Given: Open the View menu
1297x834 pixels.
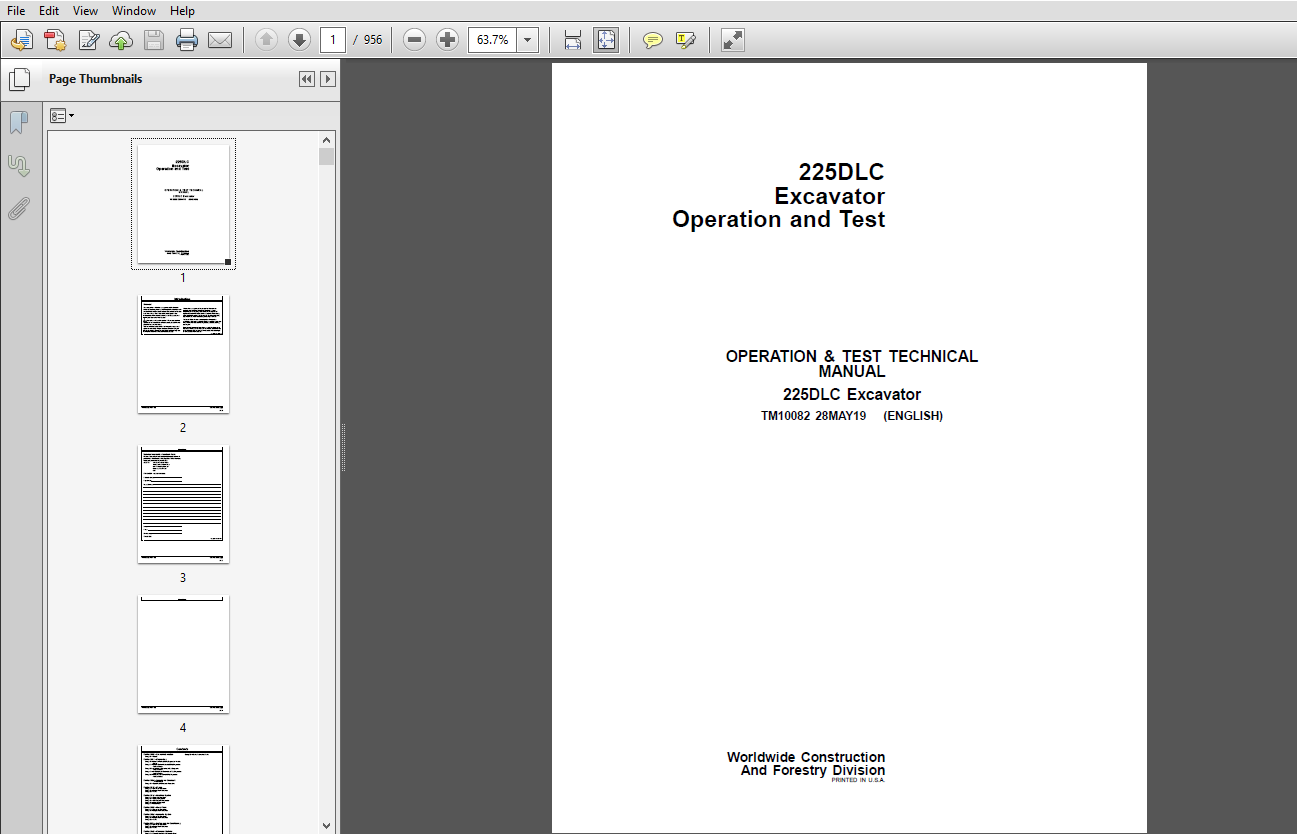Looking at the screenshot, I should [x=86, y=10].
